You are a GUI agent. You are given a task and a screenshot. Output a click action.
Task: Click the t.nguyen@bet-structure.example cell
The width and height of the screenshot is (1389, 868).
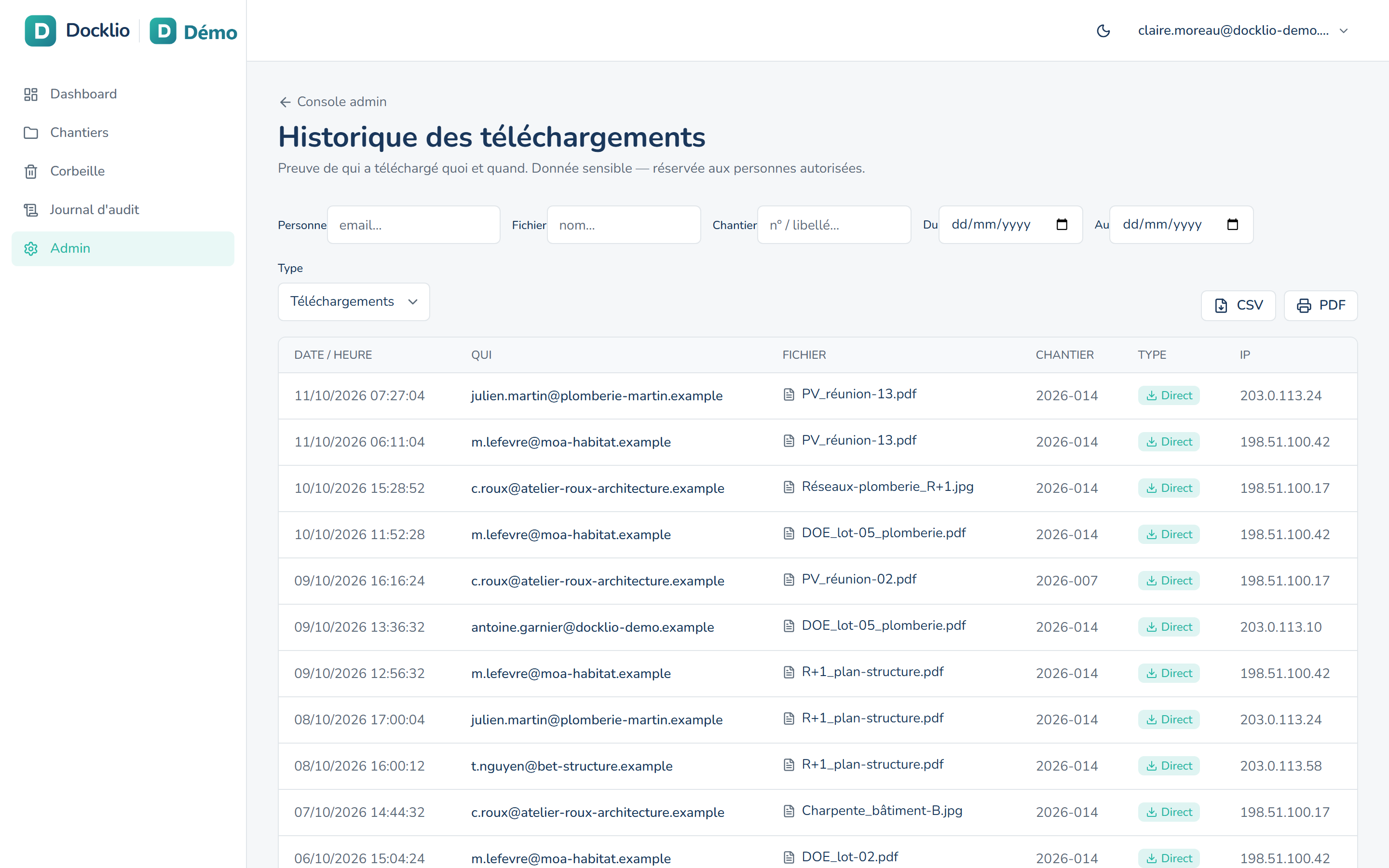click(x=572, y=766)
